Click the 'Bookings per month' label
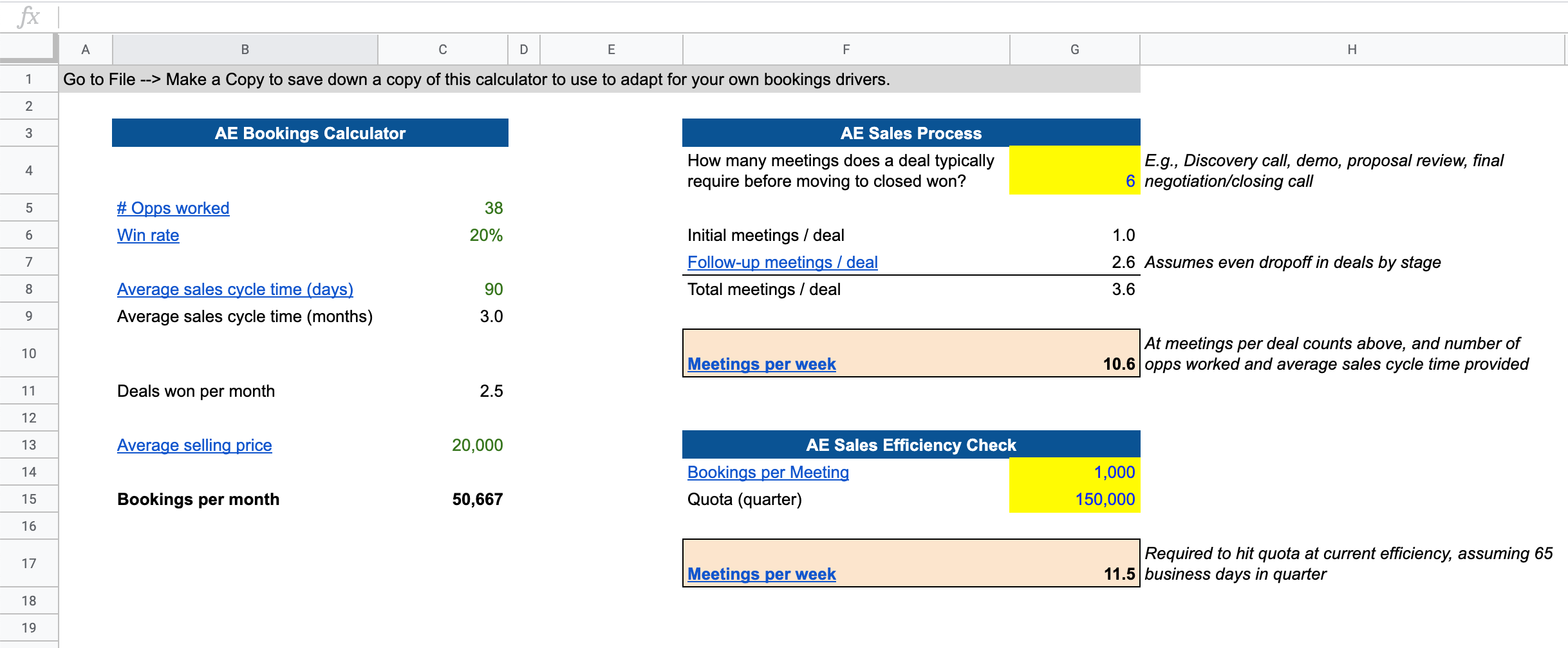Viewport: 1568px width, 648px height. [x=198, y=499]
